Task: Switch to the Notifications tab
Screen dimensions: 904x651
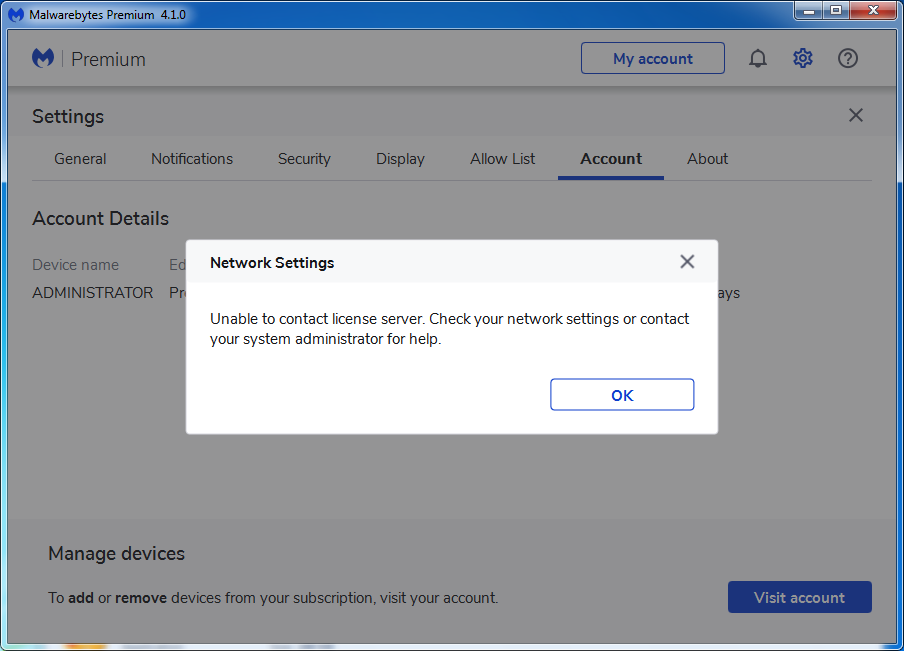Action: [x=192, y=159]
